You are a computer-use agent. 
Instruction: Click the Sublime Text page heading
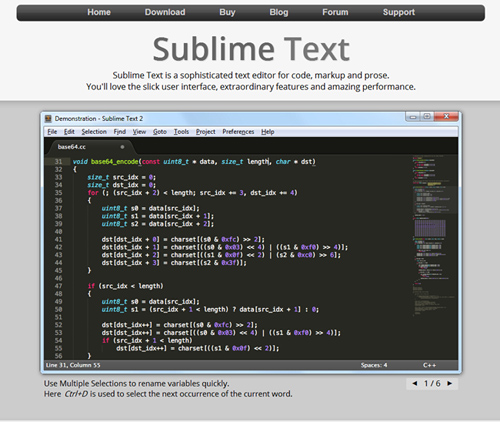click(251, 49)
